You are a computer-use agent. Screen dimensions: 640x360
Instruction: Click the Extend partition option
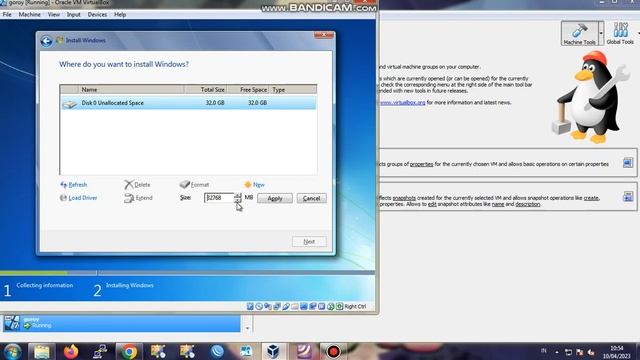(138, 198)
